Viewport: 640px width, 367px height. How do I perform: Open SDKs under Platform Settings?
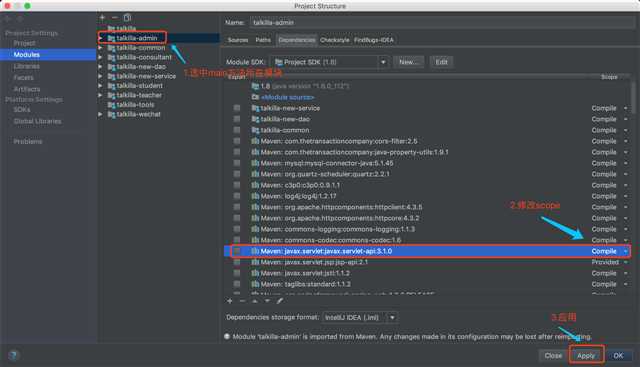click(x=22, y=110)
